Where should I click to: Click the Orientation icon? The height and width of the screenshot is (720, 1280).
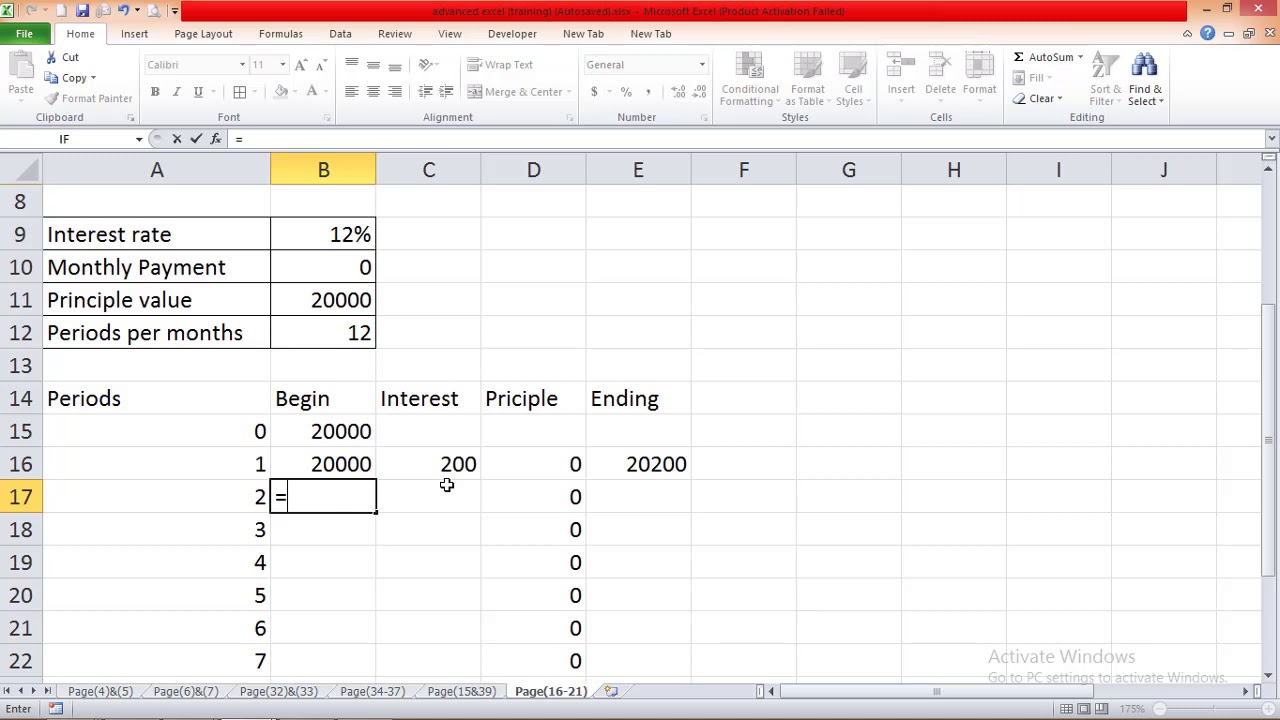point(426,65)
